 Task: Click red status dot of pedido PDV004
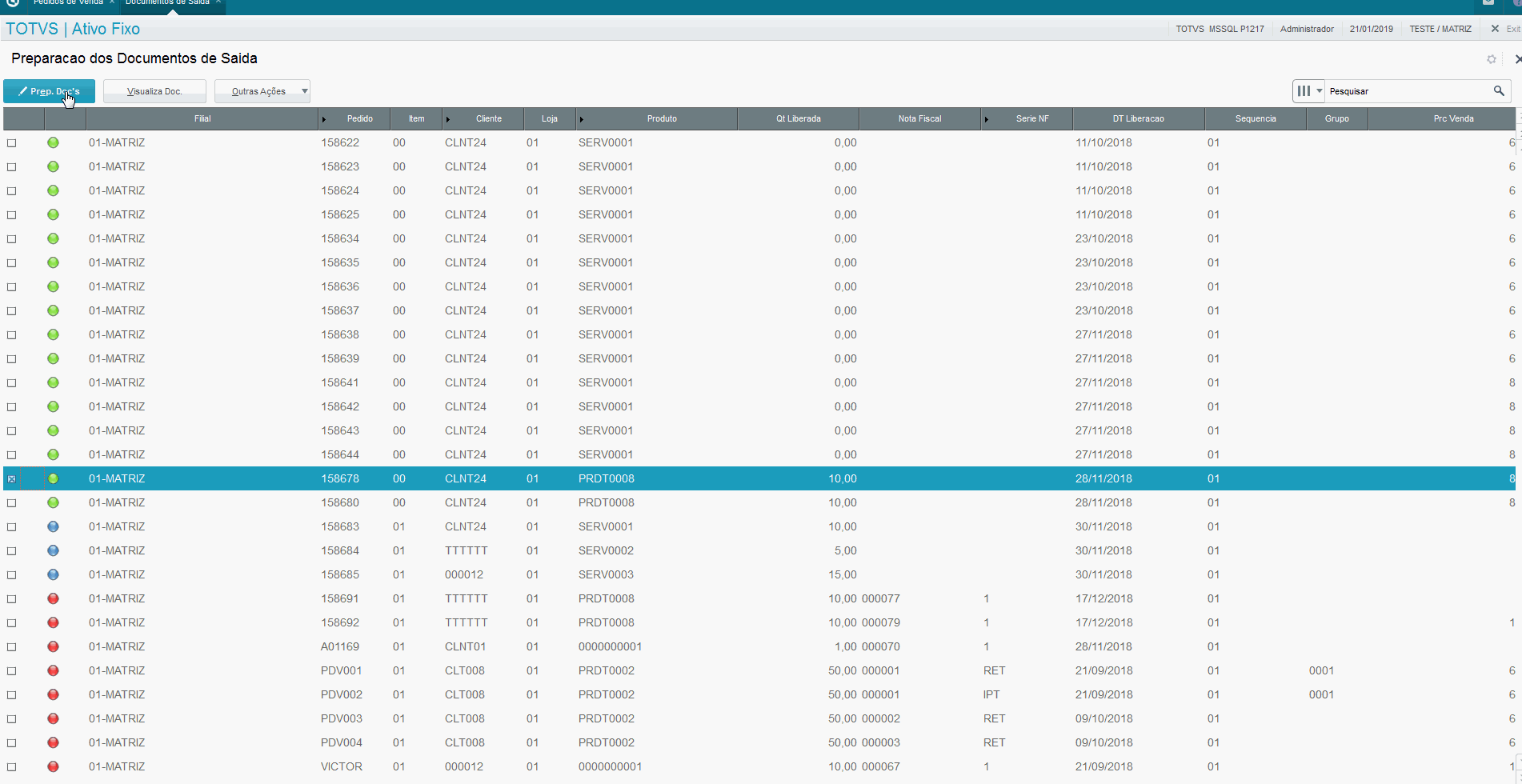53,742
